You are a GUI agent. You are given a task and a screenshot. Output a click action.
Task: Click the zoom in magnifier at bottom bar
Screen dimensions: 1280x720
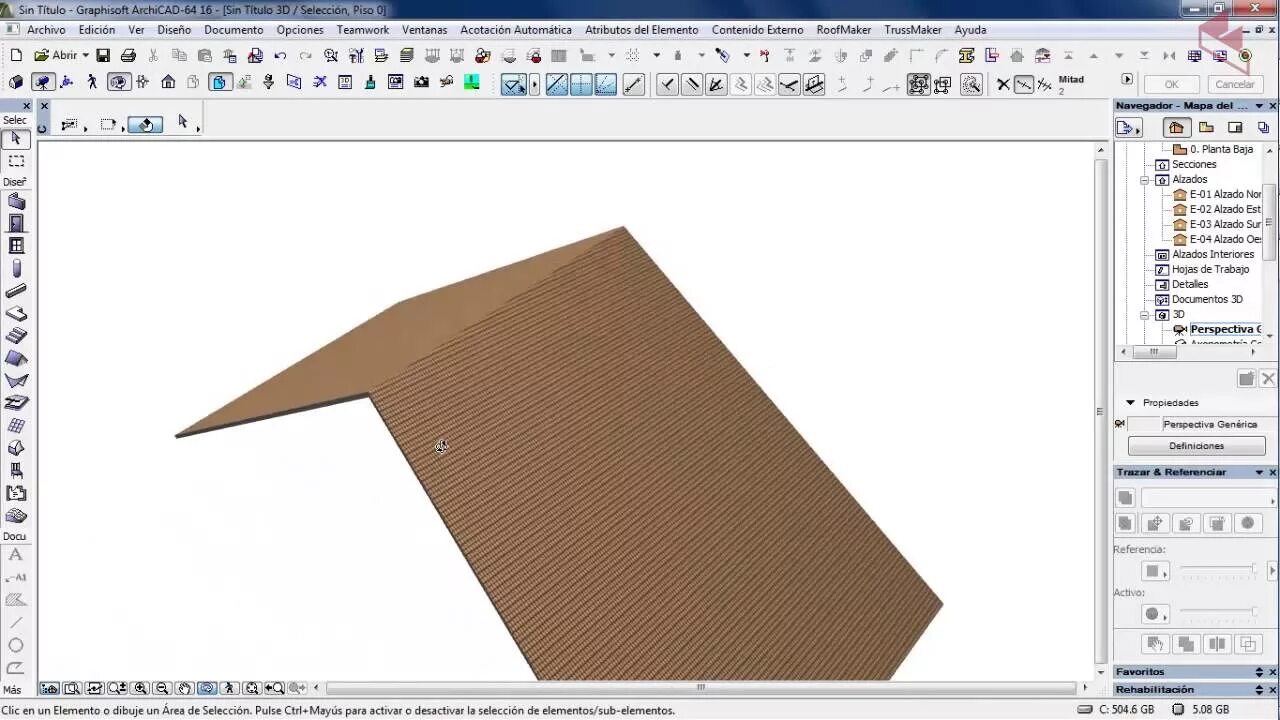[x=141, y=688]
